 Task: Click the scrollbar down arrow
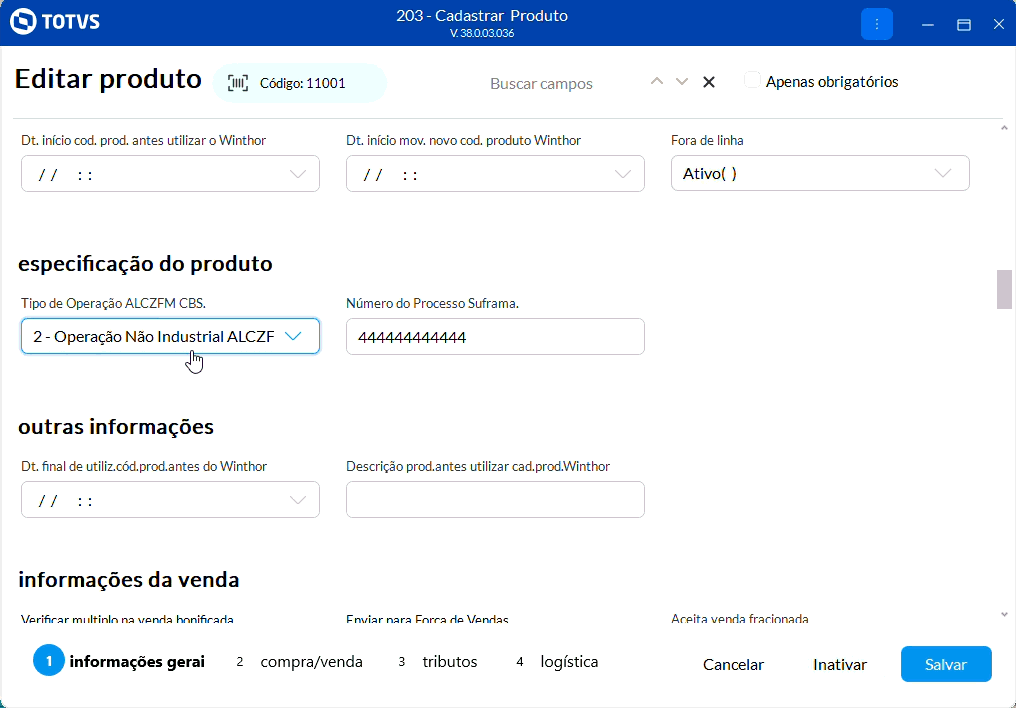(1004, 615)
